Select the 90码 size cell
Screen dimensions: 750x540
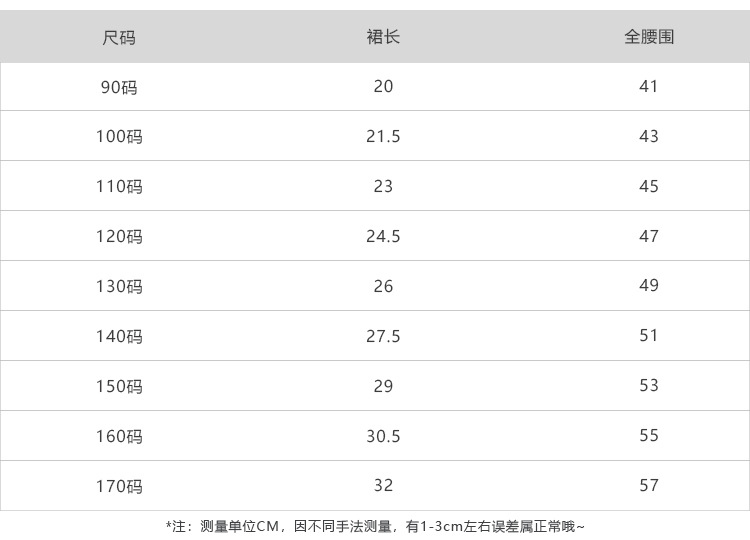119,87
